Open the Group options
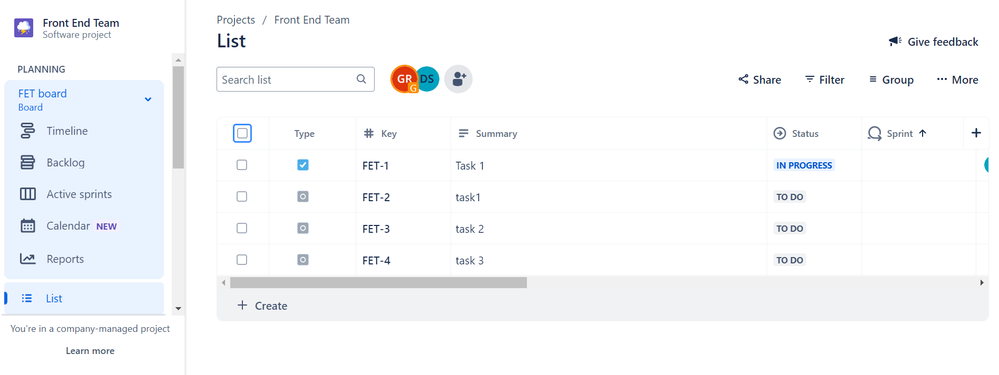 point(891,80)
